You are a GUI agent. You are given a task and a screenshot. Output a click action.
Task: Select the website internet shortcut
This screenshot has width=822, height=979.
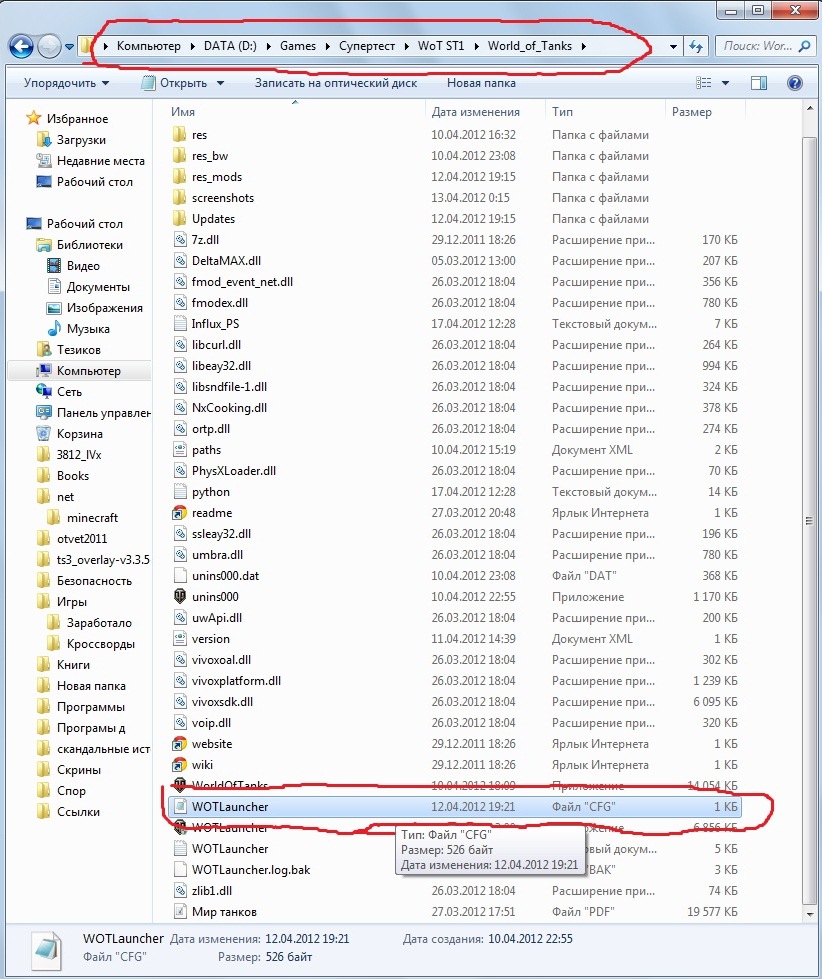(212, 744)
